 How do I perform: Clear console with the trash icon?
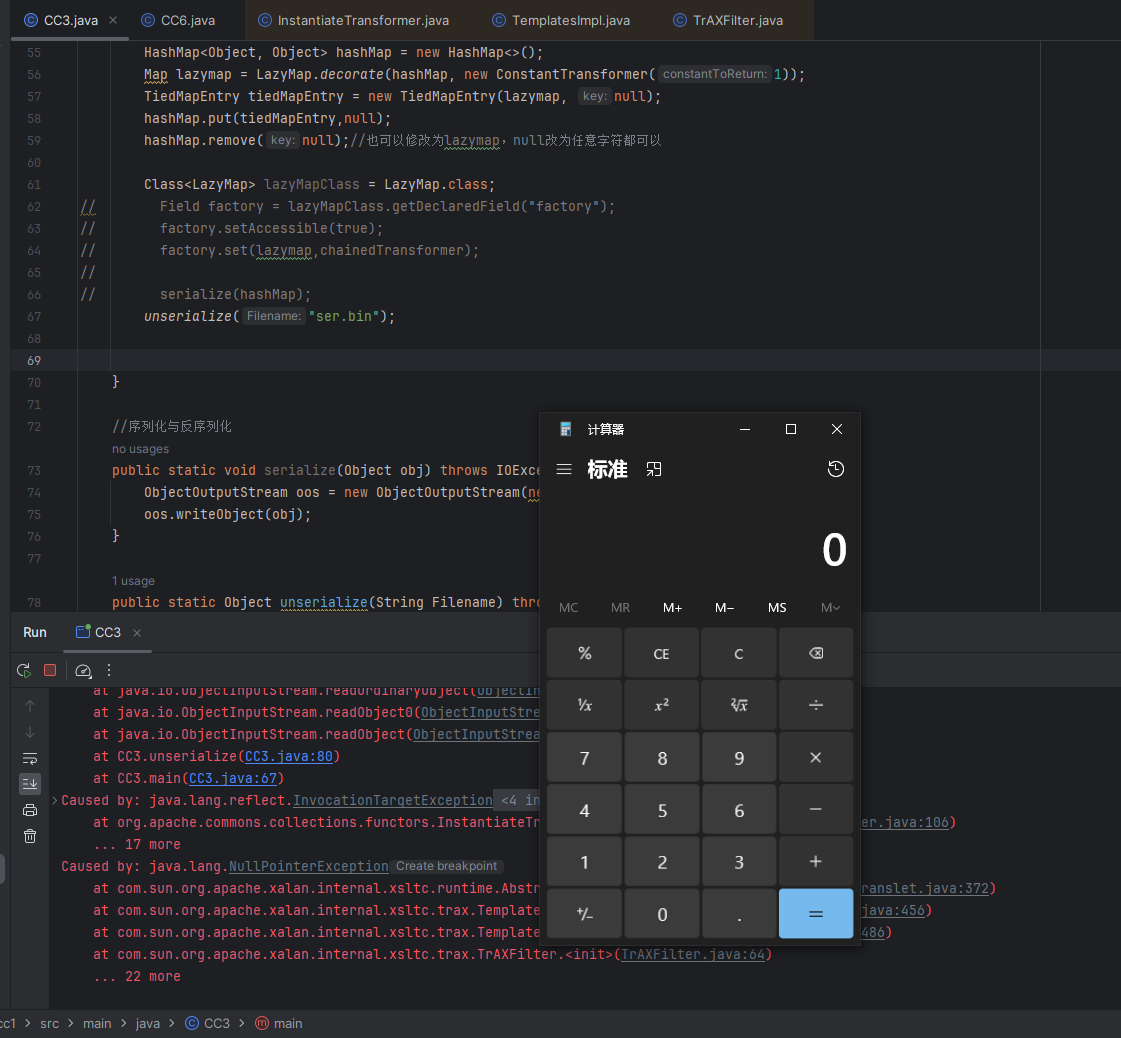point(30,836)
